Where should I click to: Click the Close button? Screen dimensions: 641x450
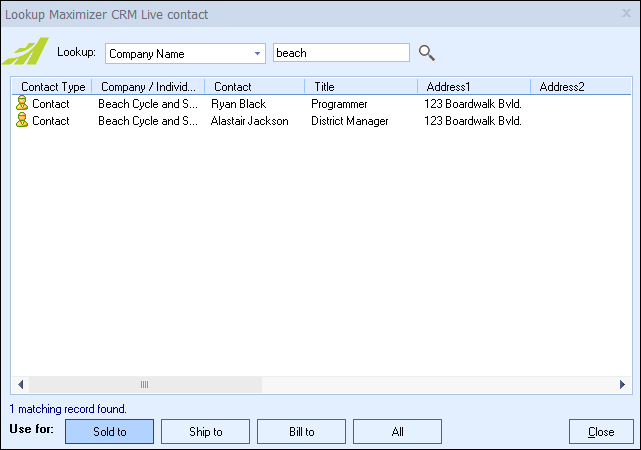tap(601, 432)
